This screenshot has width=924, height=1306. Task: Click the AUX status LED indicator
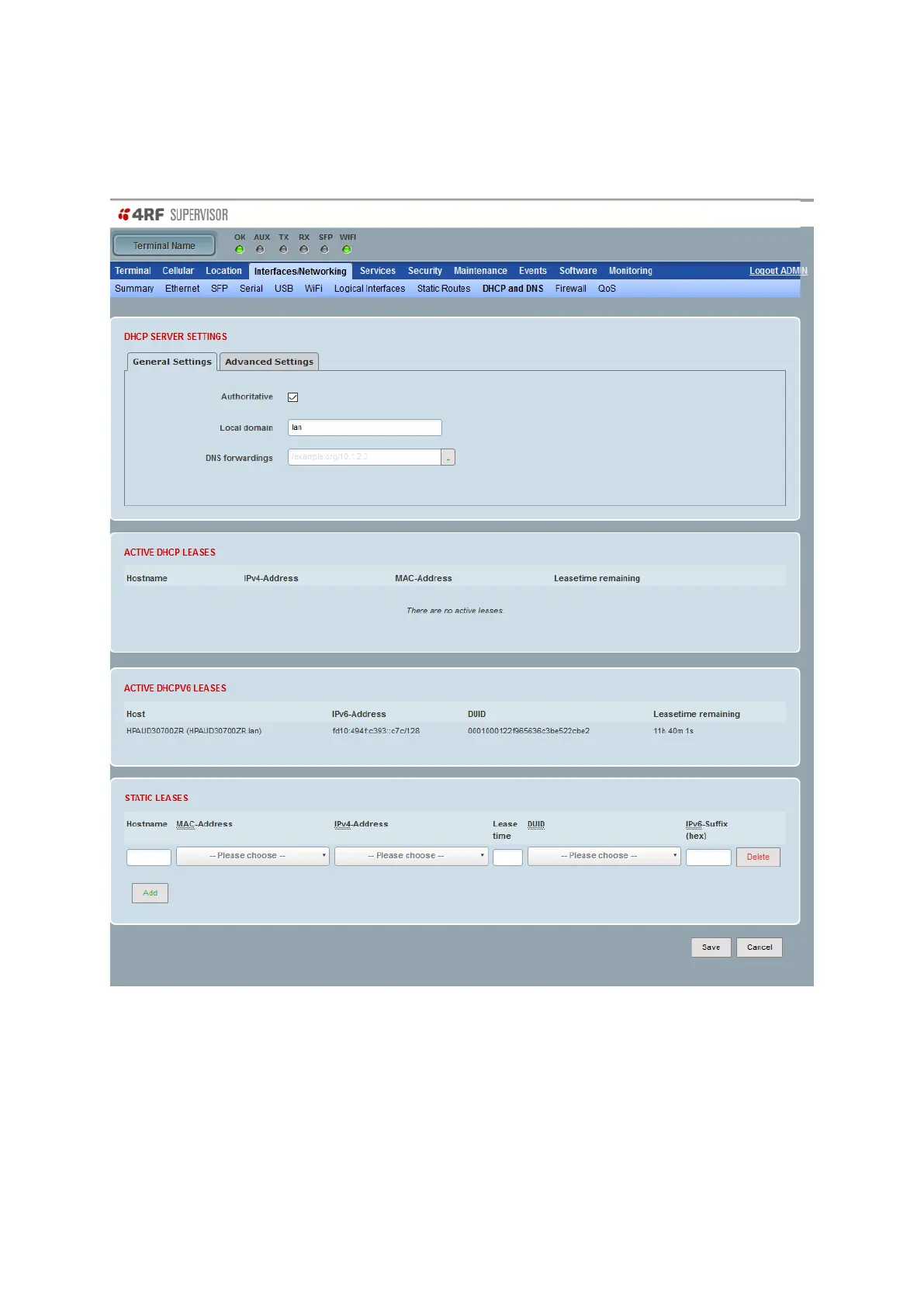260,250
